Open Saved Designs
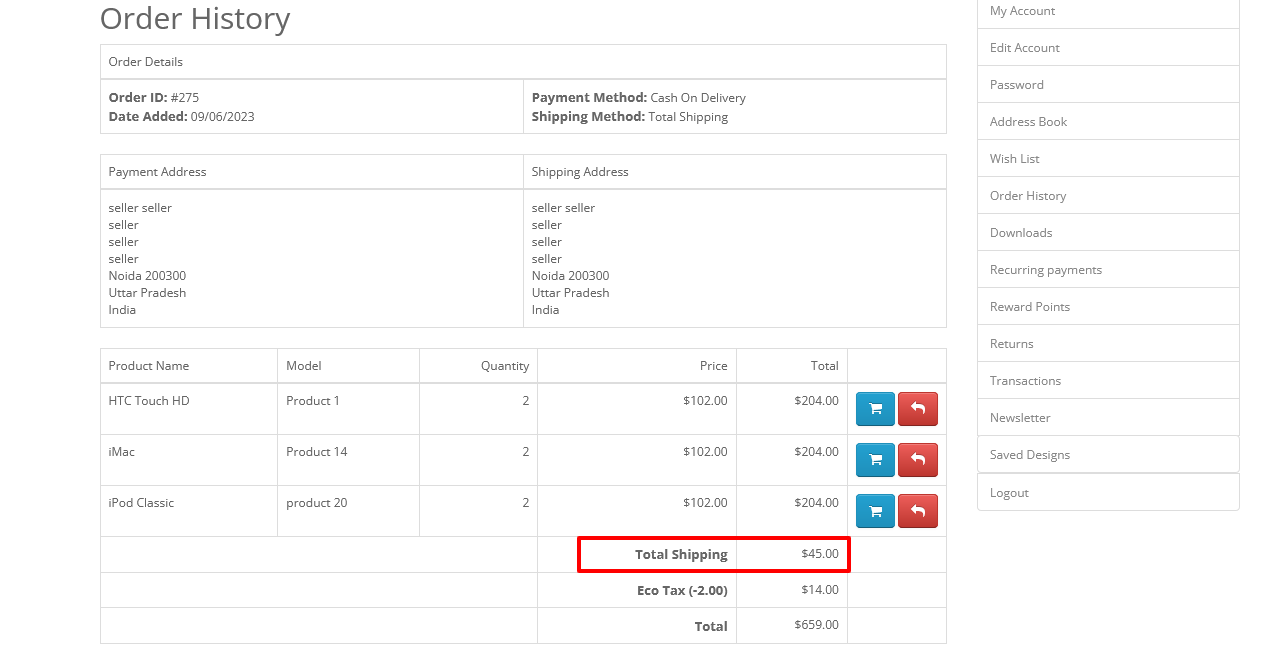 (1108, 455)
